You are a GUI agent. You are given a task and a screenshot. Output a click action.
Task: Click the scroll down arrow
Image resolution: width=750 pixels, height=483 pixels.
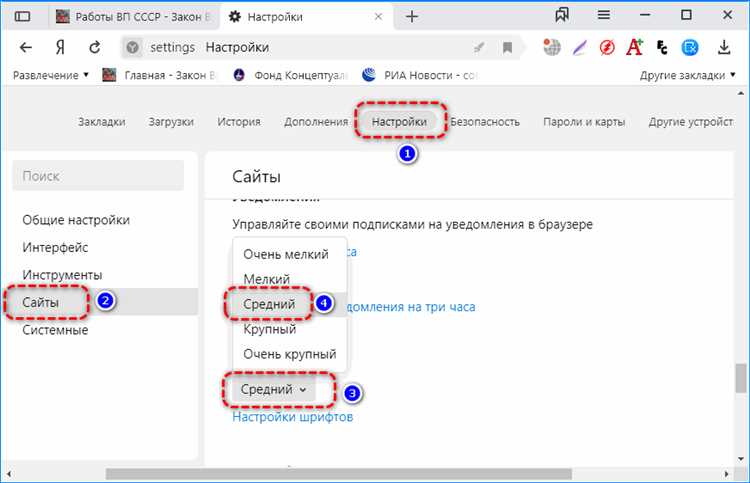coord(741,459)
